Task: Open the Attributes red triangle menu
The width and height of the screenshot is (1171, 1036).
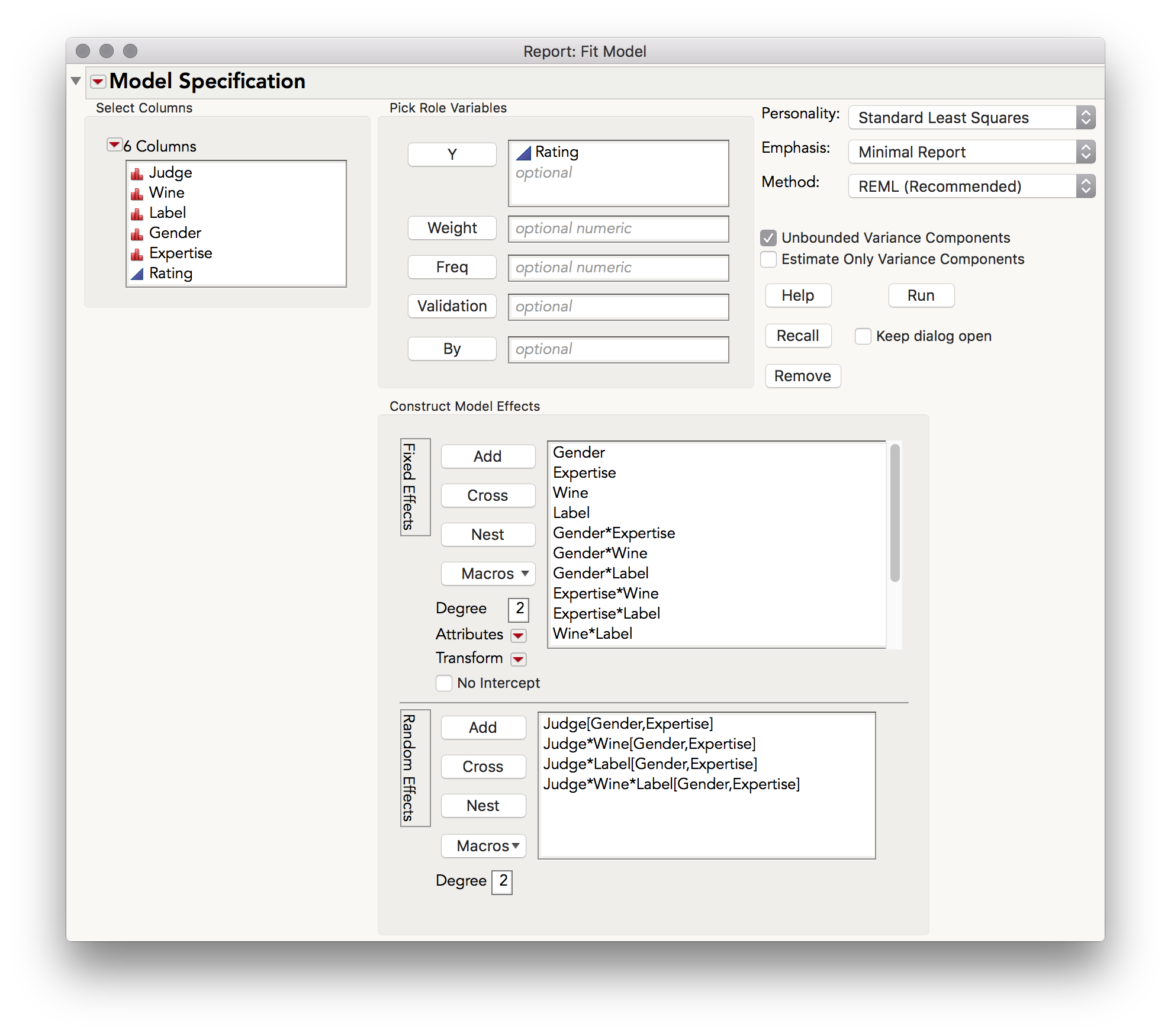Action: click(518, 635)
